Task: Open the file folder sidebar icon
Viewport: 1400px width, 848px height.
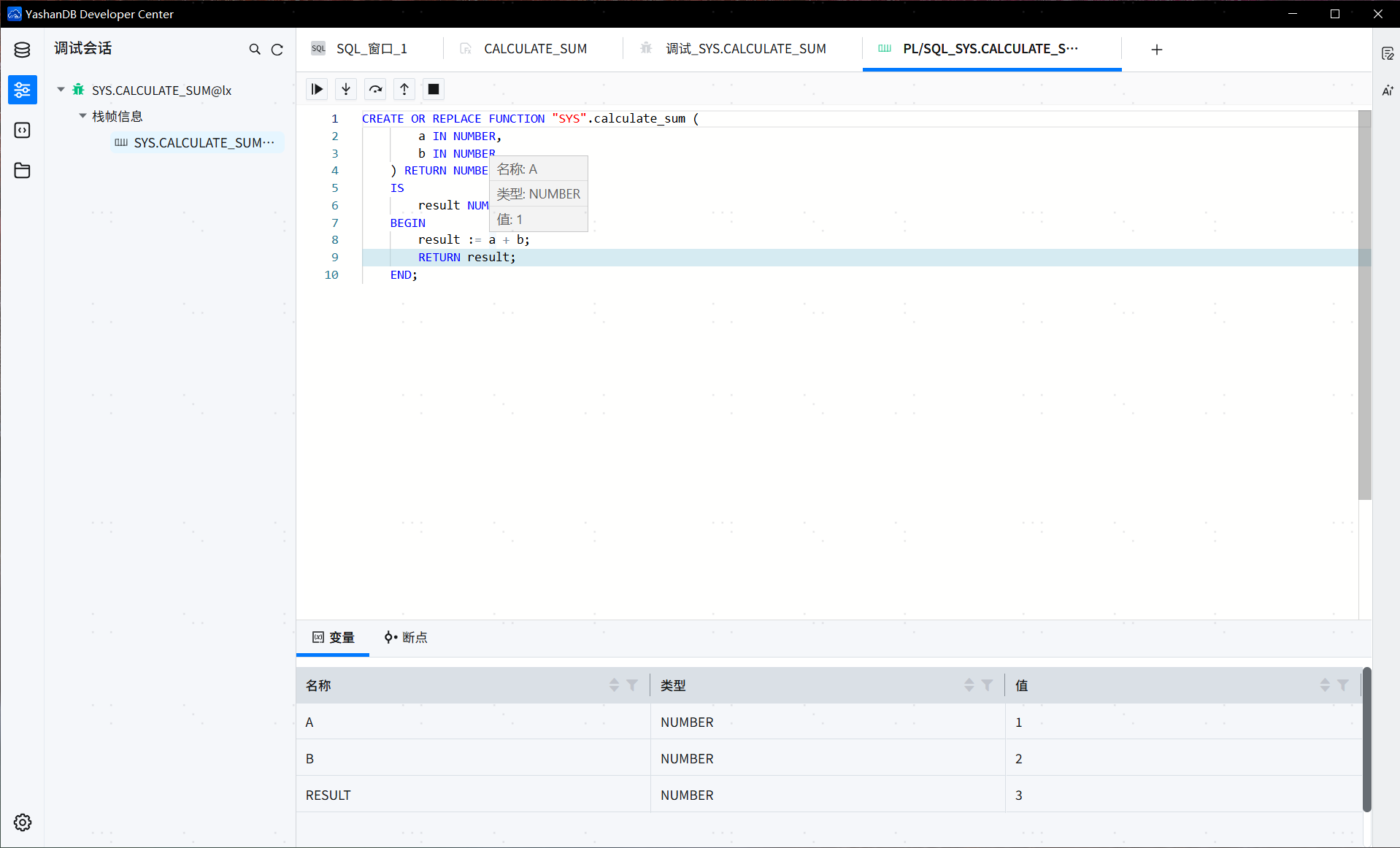Action: coord(22,170)
